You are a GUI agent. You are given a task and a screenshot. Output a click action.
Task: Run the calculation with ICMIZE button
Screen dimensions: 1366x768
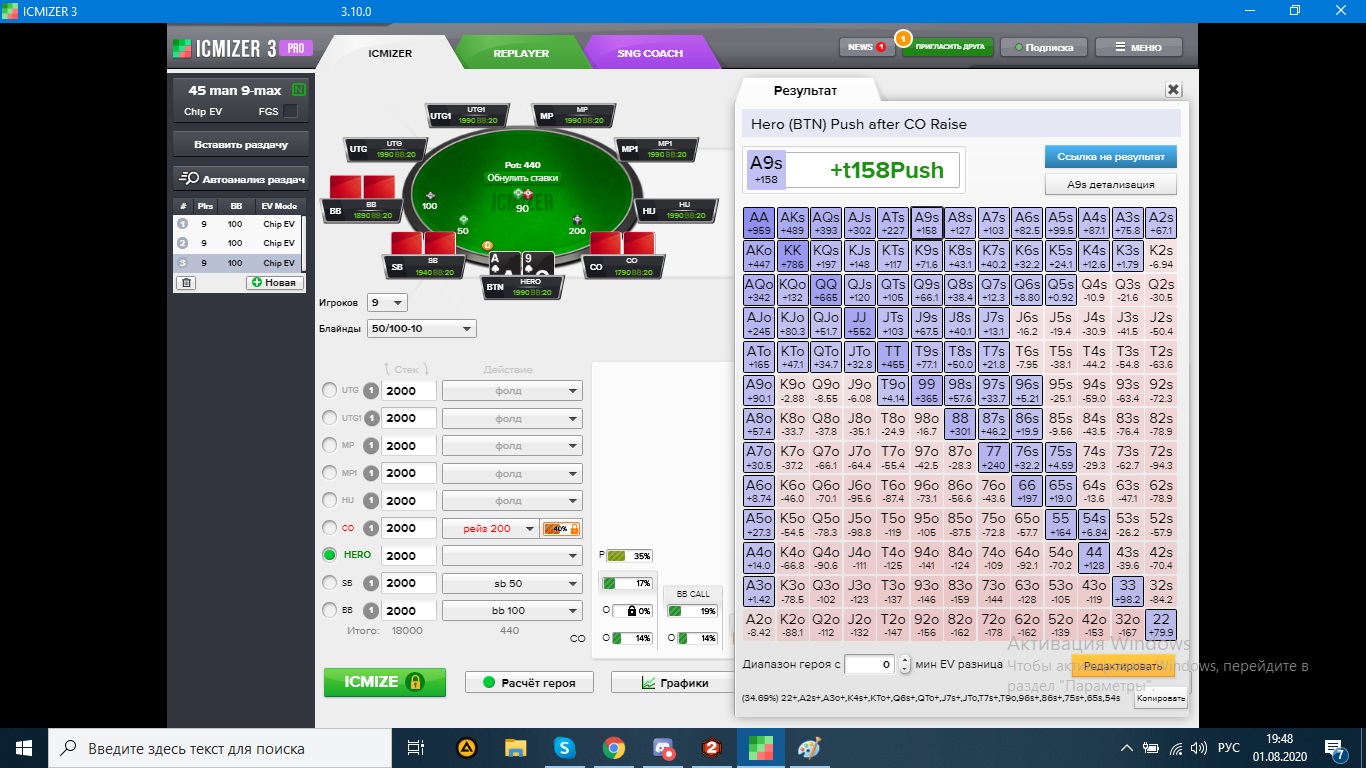click(x=385, y=682)
